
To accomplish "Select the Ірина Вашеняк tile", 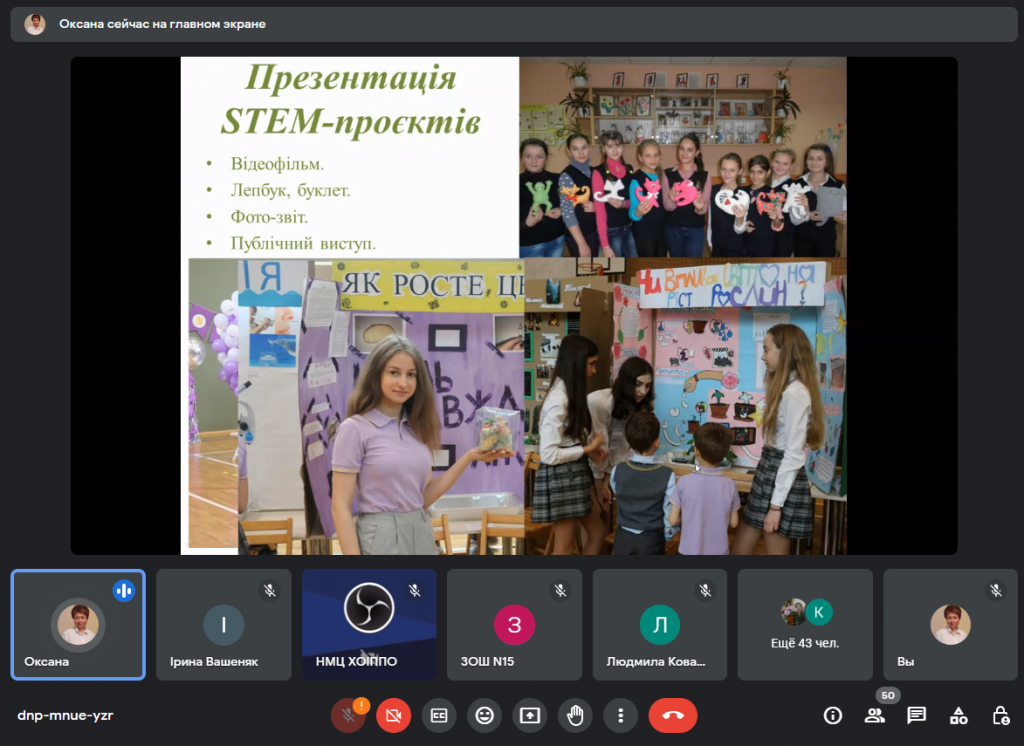I will (x=224, y=624).
